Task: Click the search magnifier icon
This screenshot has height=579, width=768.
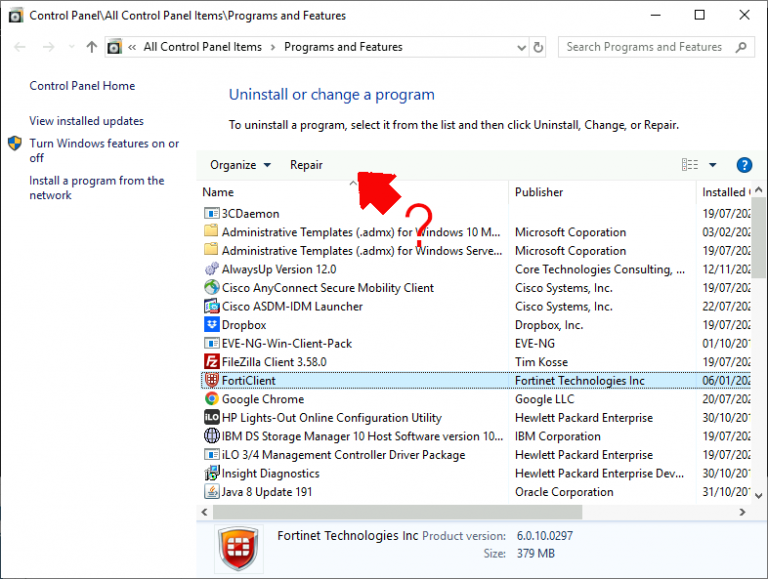Action: point(741,47)
